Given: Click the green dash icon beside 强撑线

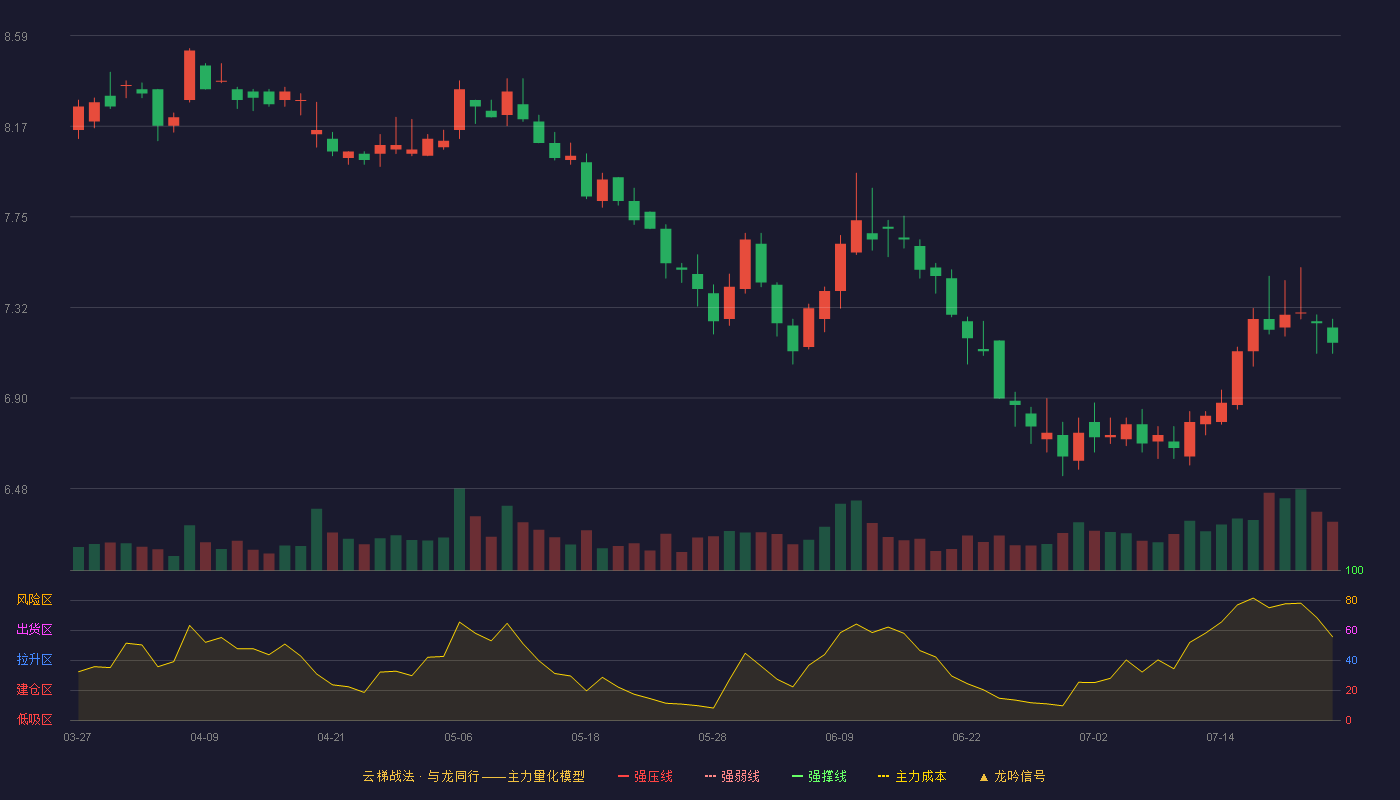Looking at the screenshot, I should point(798,776).
